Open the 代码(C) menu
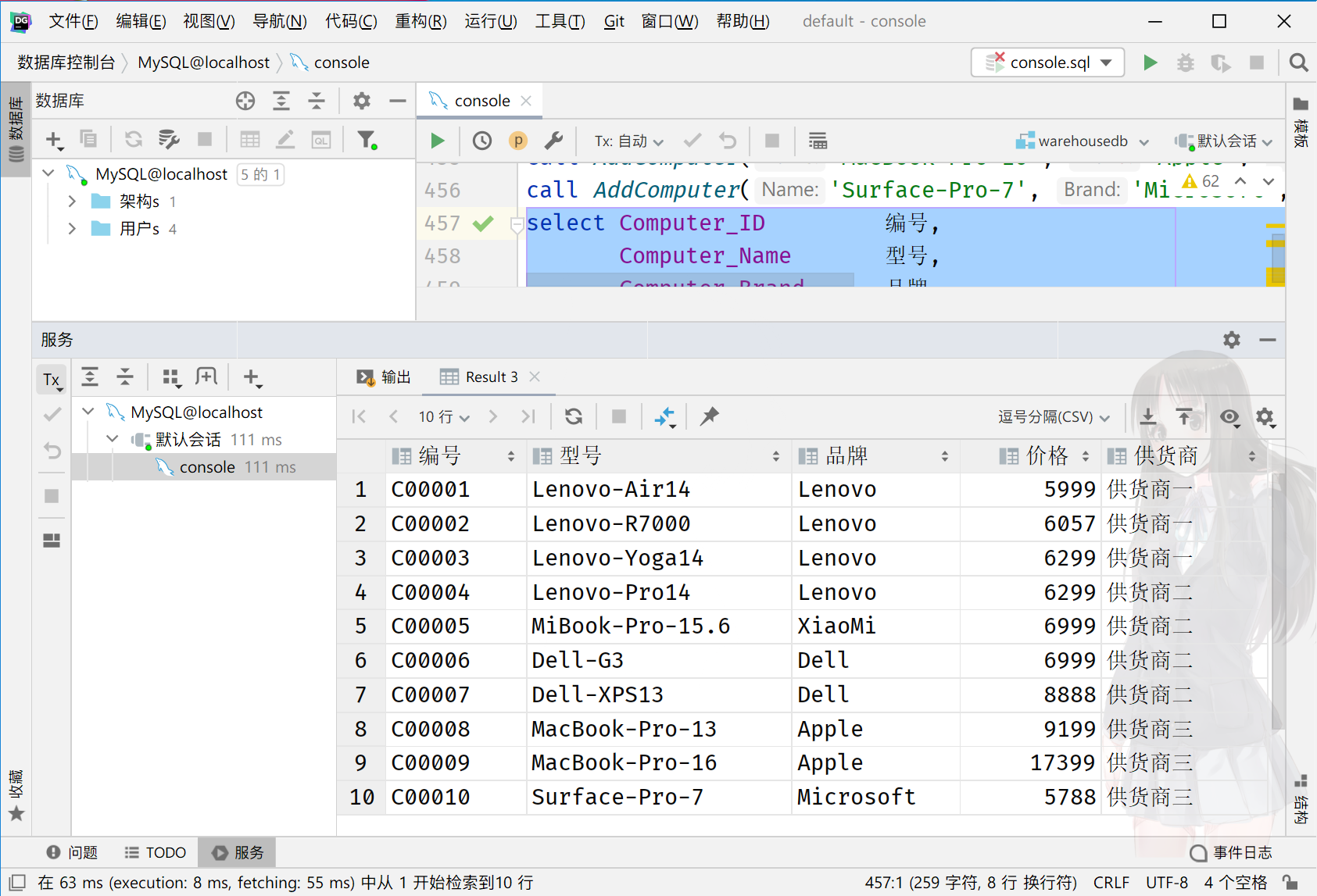 coord(351,21)
